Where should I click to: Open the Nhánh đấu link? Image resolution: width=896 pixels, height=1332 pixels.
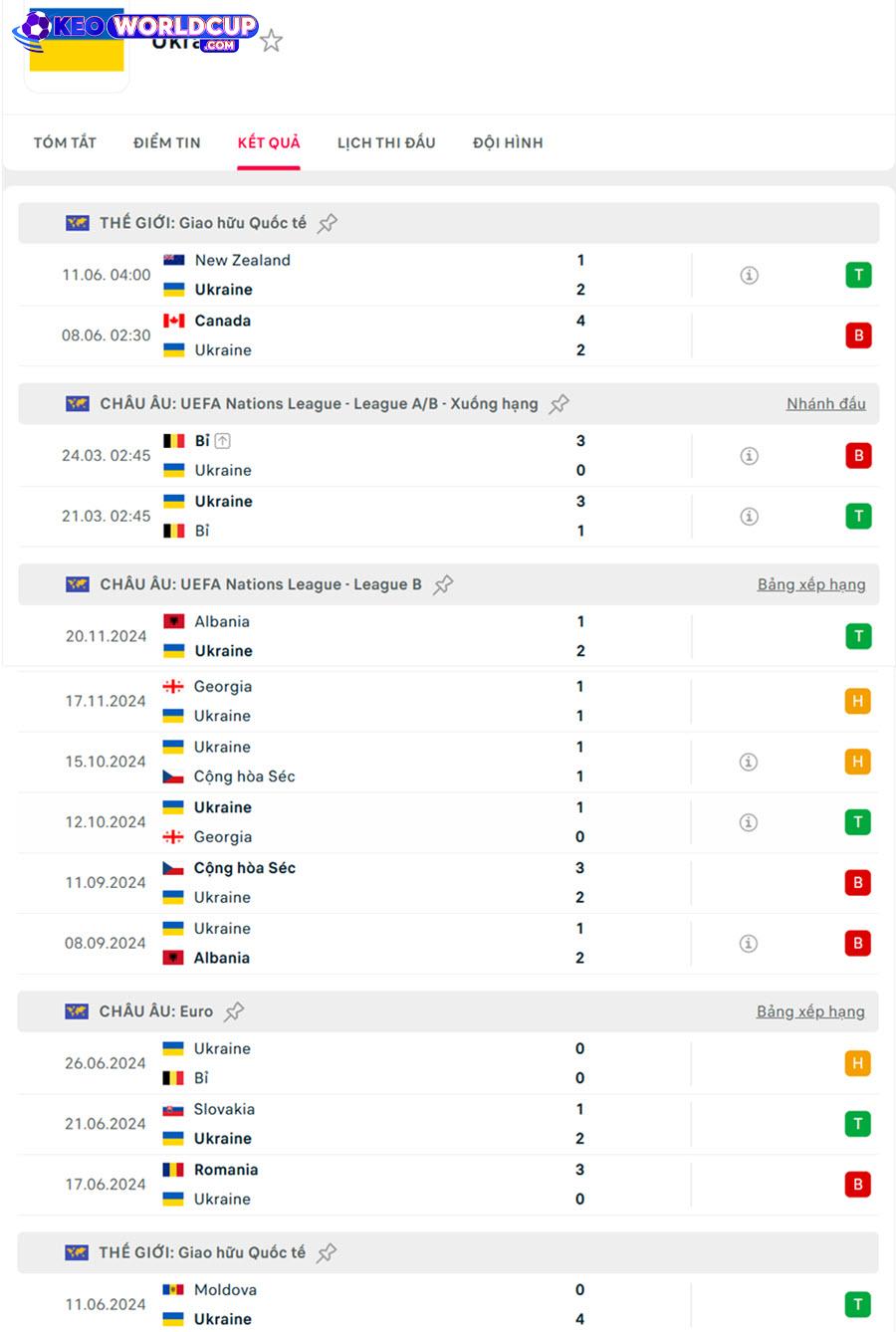tap(826, 404)
